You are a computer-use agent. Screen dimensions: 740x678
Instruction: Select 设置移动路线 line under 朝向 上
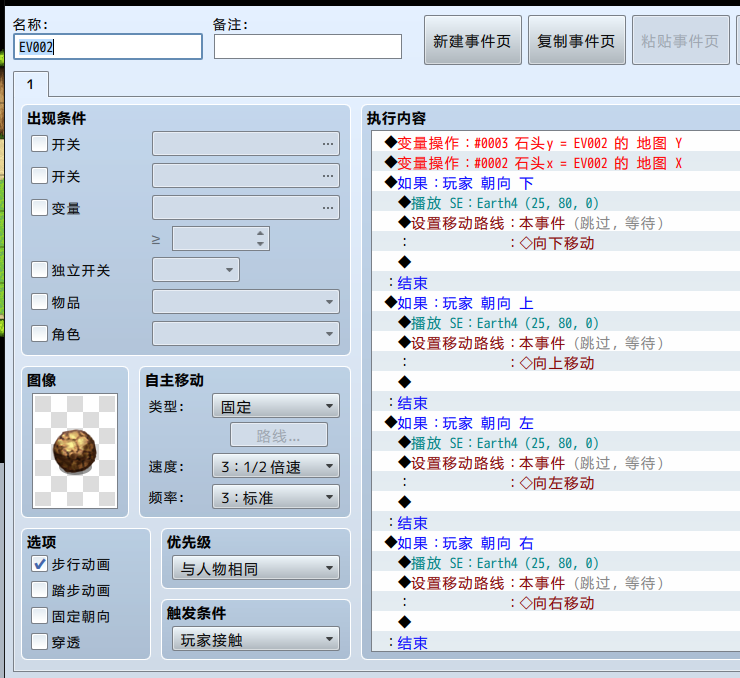[x=555, y=343]
